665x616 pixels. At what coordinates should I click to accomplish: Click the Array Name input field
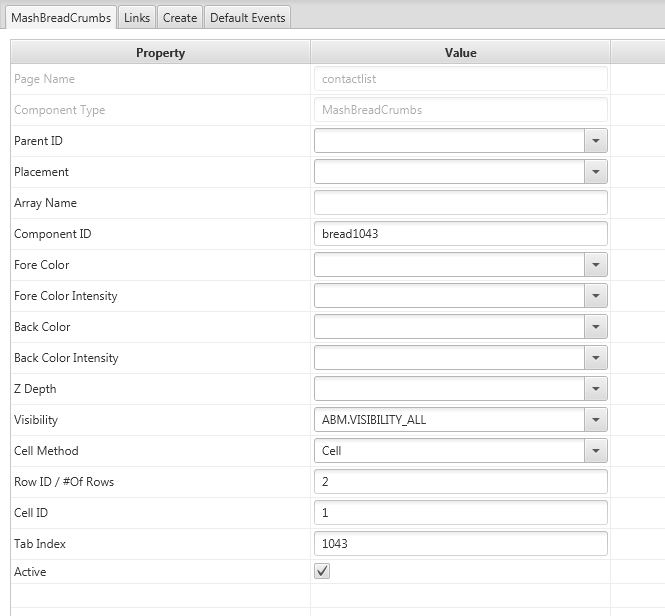click(x=460, y=203)
